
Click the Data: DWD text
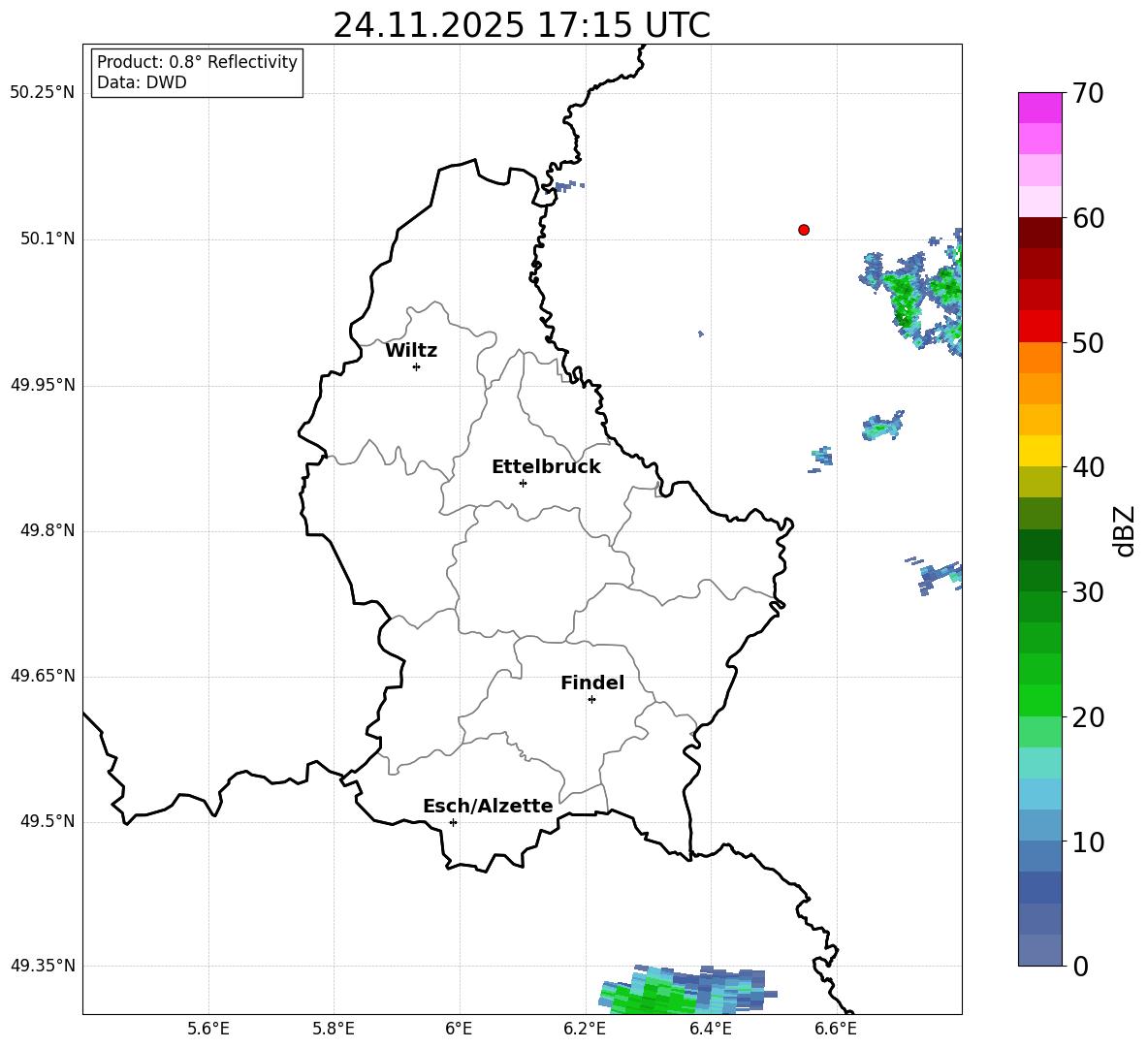(x=142, y=82)
